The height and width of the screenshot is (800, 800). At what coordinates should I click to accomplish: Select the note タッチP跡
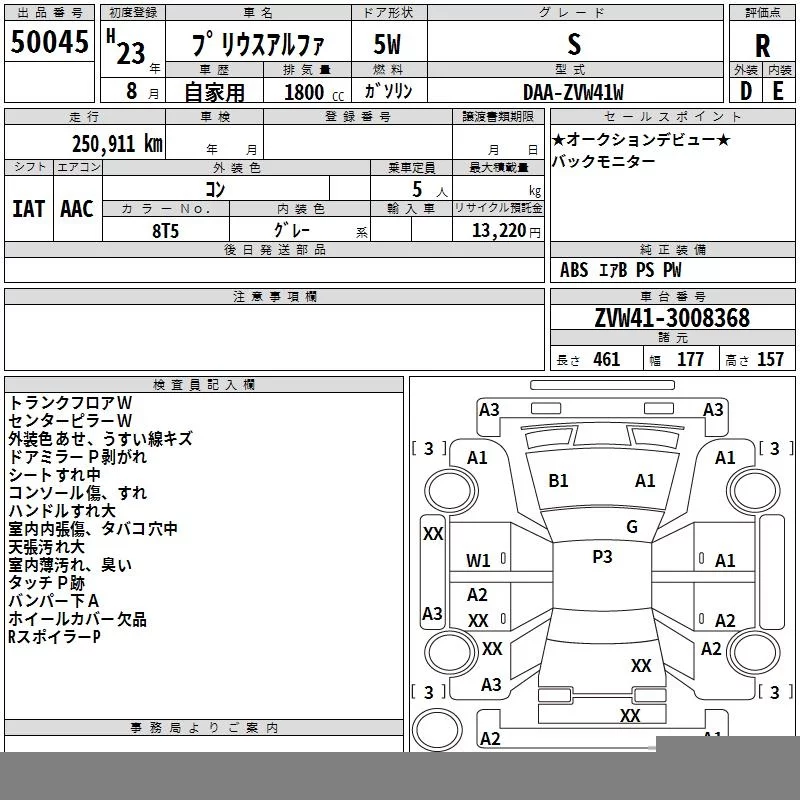46,583
